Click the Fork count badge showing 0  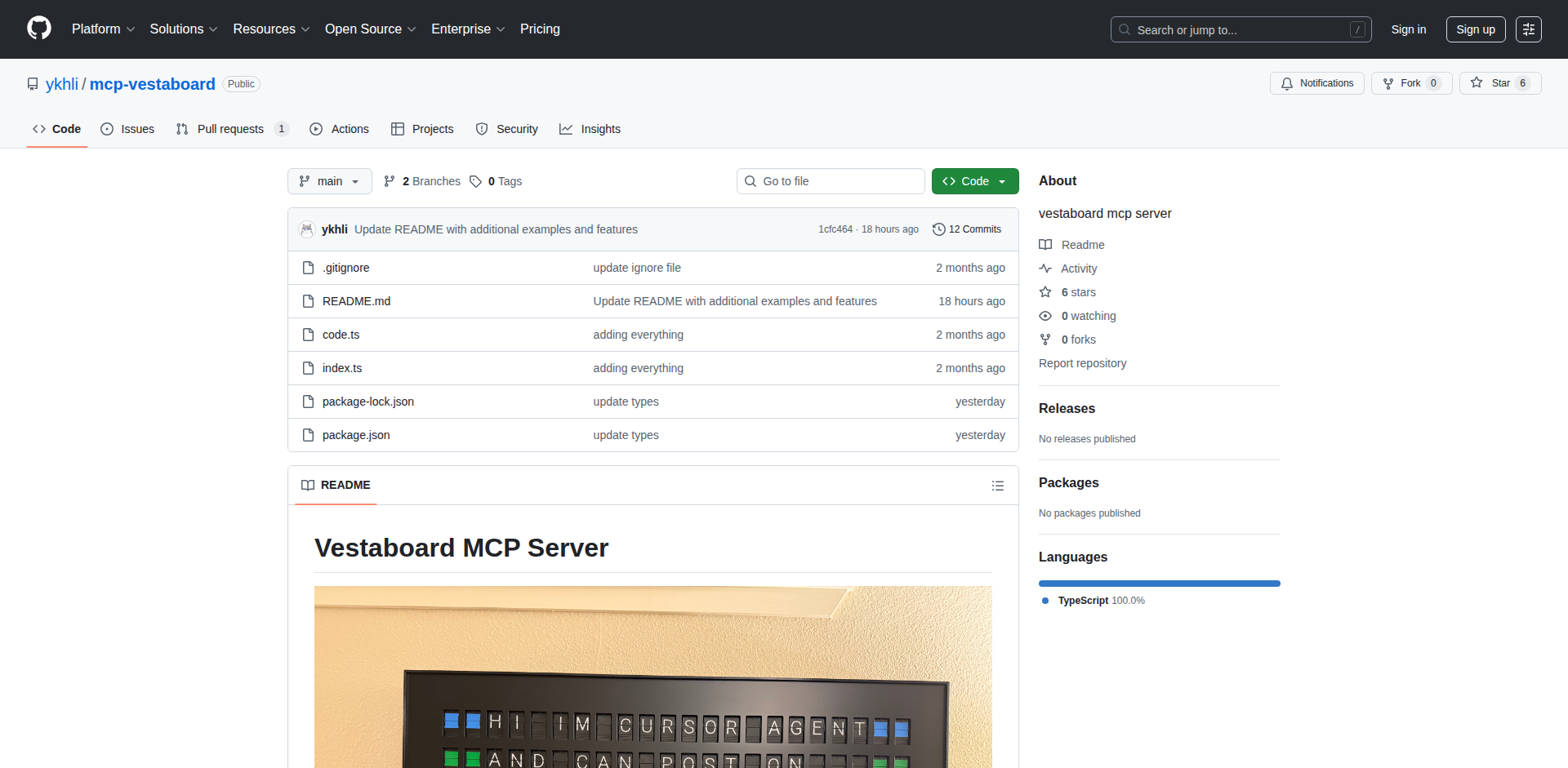click(1433, 83)
